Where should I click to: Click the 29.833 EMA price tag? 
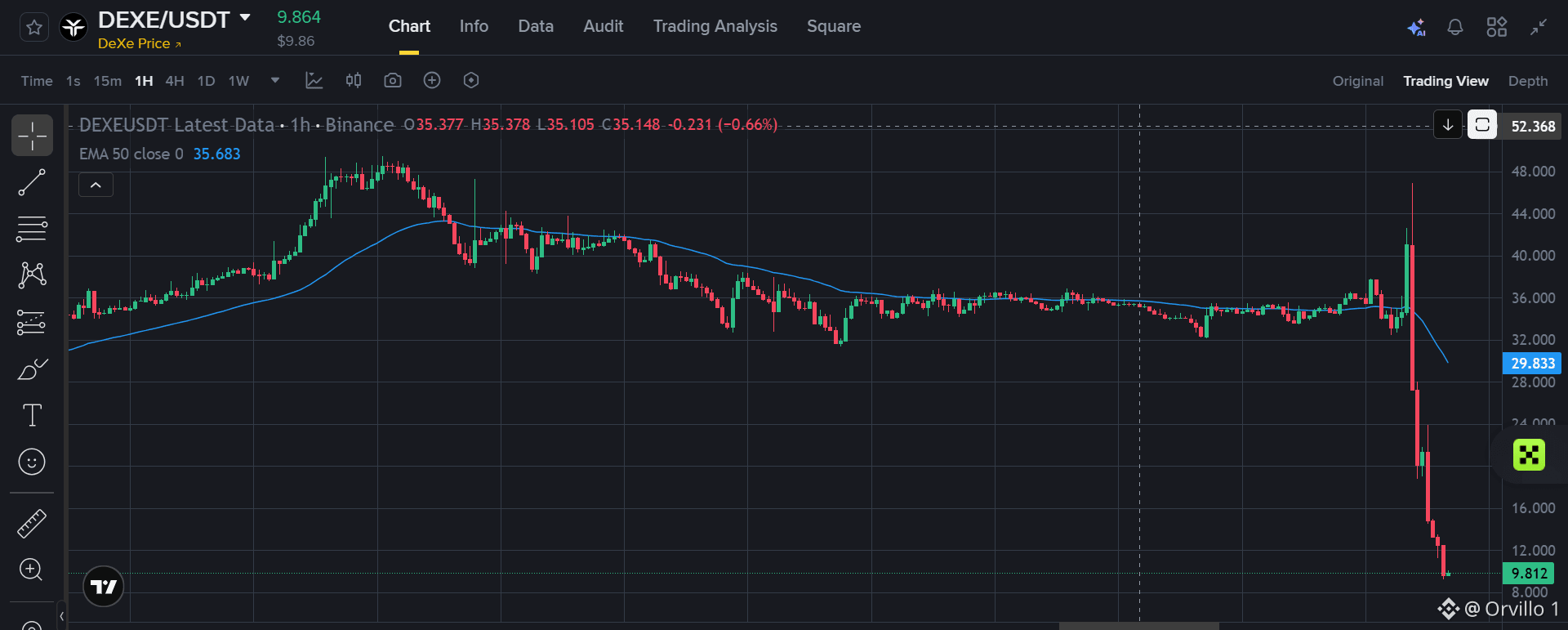point(1532,363)
